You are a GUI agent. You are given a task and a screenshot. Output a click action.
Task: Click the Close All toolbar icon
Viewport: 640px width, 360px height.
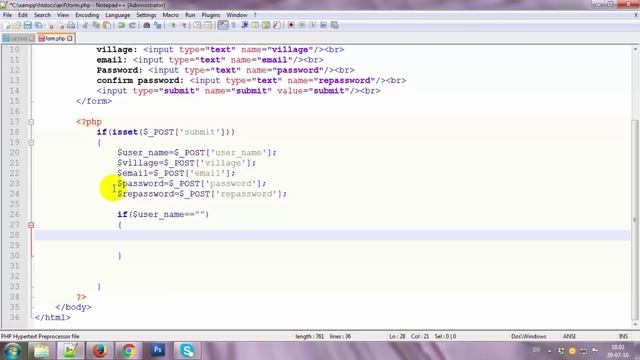click(x=61, y=25)
